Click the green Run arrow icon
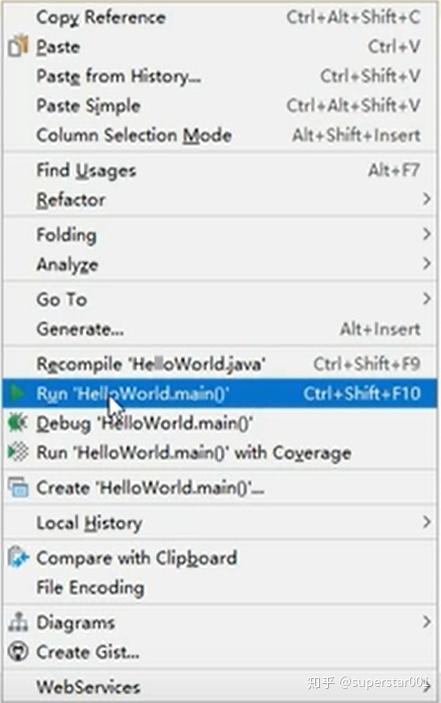 pos(18,393)
